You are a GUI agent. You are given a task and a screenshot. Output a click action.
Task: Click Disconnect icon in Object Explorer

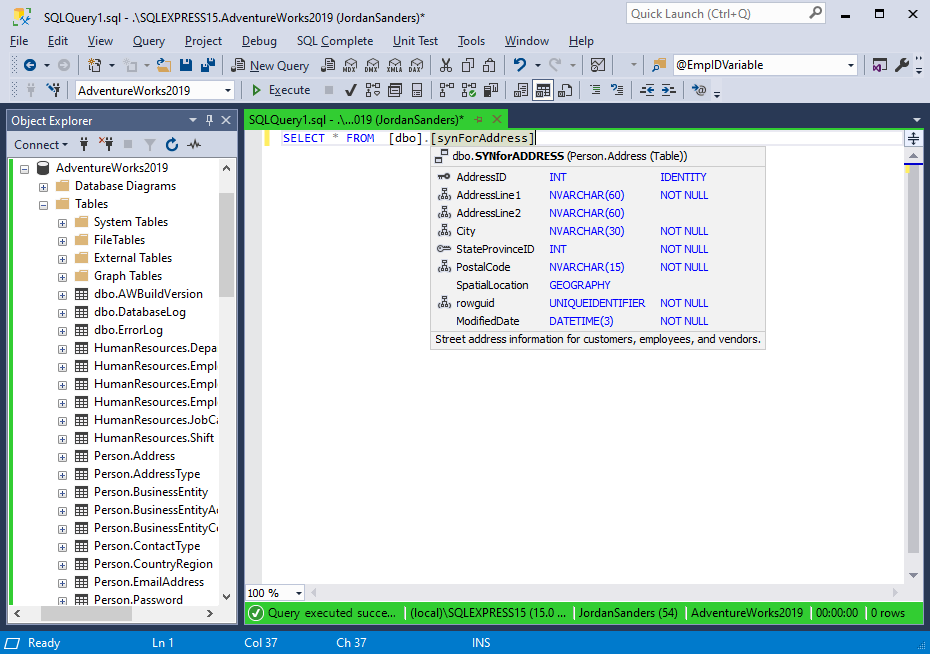click(x=106, y=145)
